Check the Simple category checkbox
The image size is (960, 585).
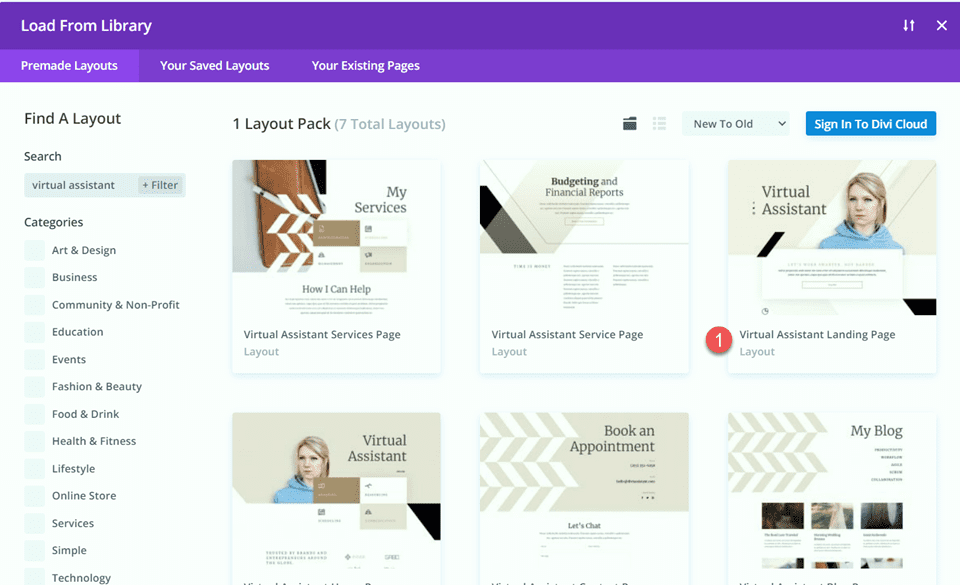click(x=34, y=550)
